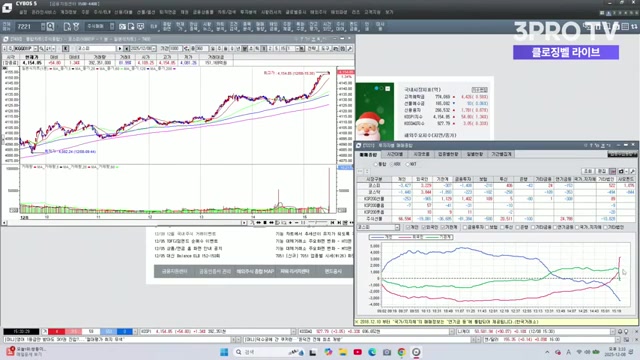Viewport: 640px width, 360px height.
Task: Click the 금융지원센터 button
Action: [x=174, y=271]
